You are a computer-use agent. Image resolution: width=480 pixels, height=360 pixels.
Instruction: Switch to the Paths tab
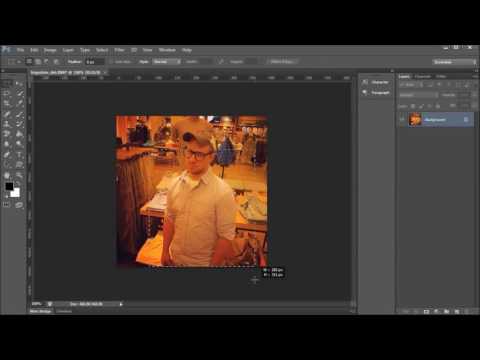coord(441,76)
